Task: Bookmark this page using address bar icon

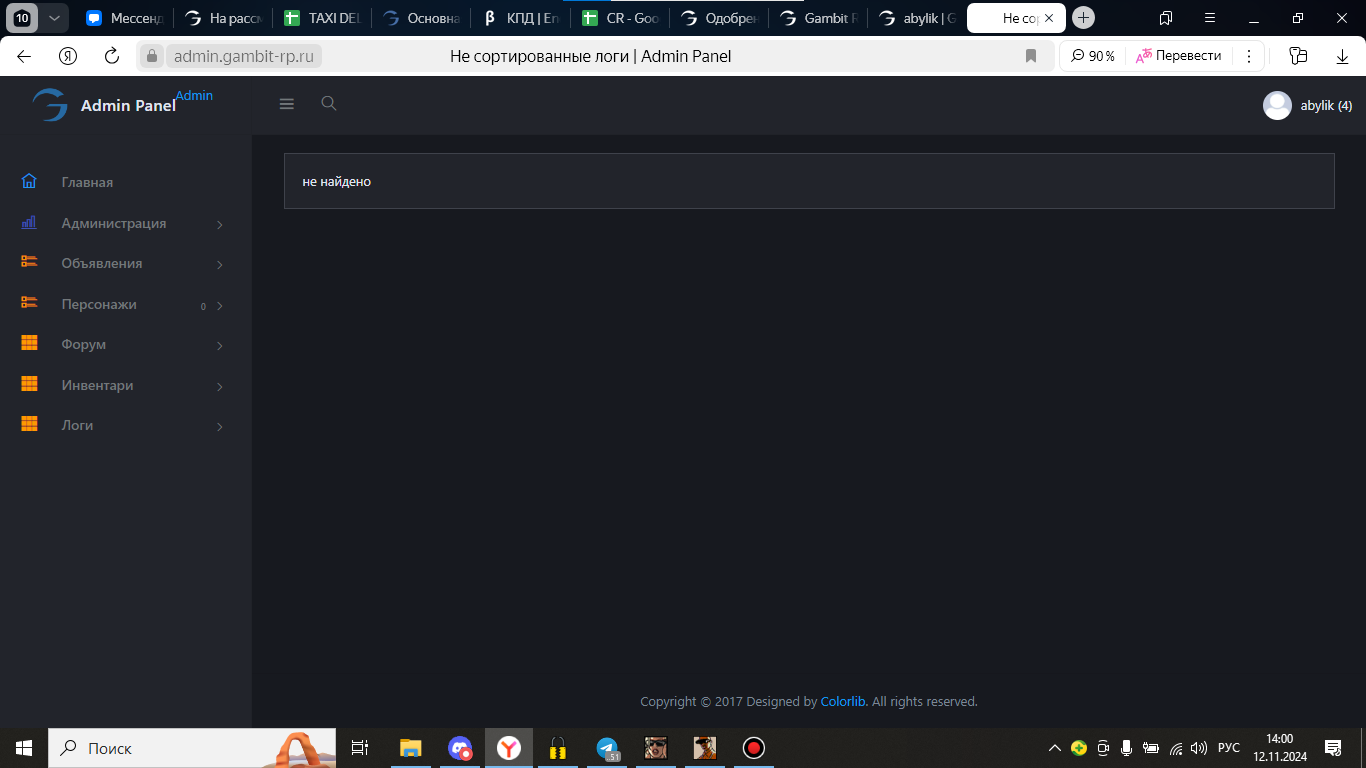Action: (1031, 56)
